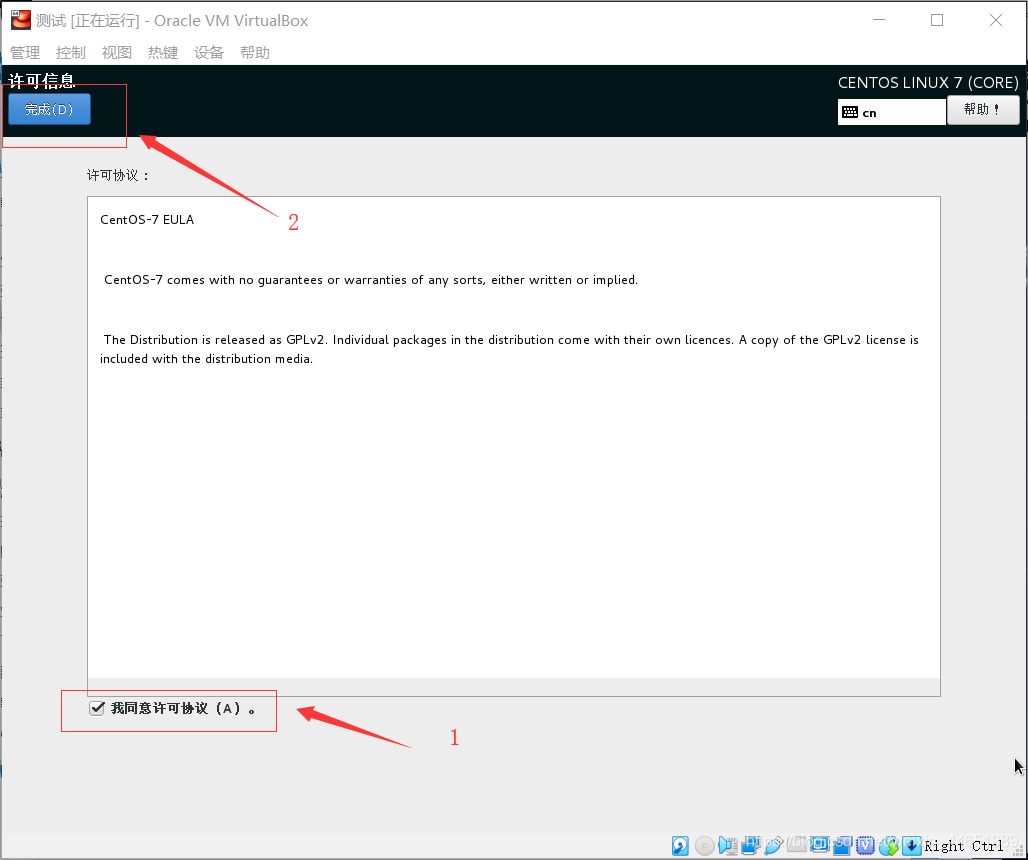Click the CPU virtualization V status icon
This screenshot has width=1028, height=860.
[865, 846]
